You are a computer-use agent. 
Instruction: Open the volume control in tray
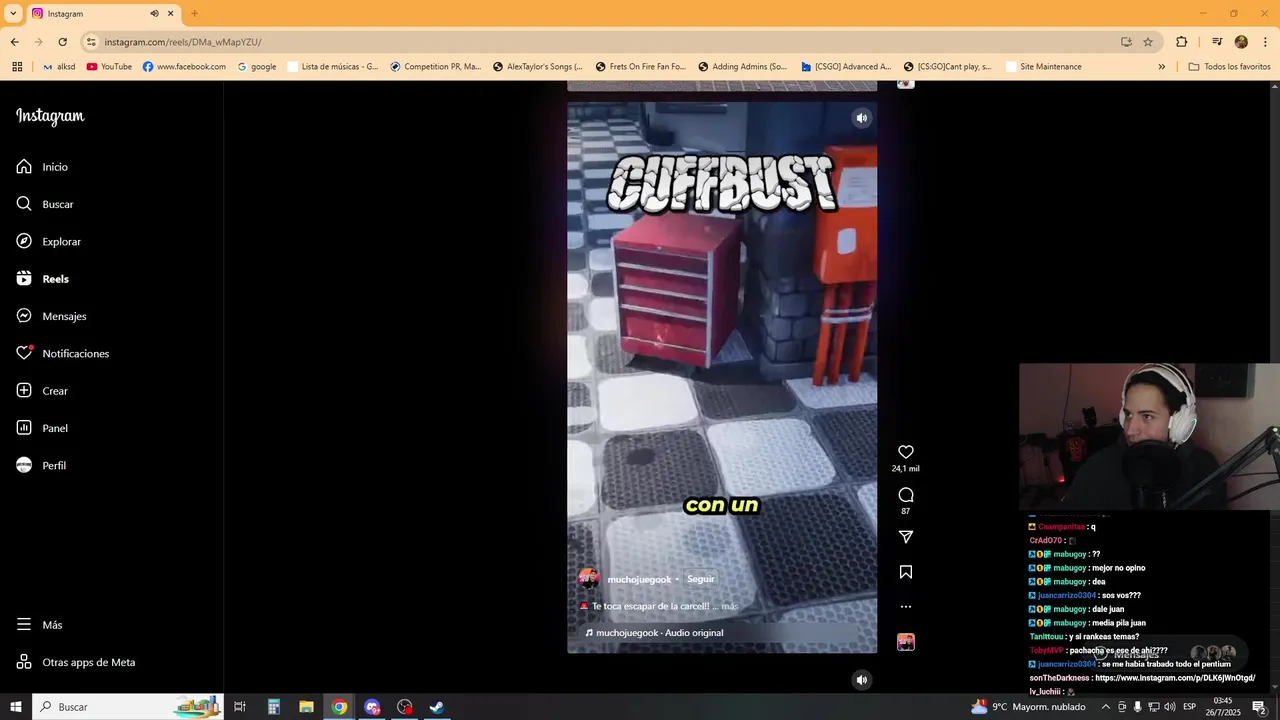[x=1169, y=707]
